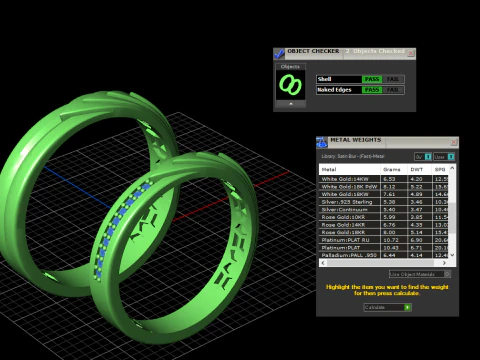
Task: Click the metal list scroll up arrow
Action: click(x=452, y=168)
